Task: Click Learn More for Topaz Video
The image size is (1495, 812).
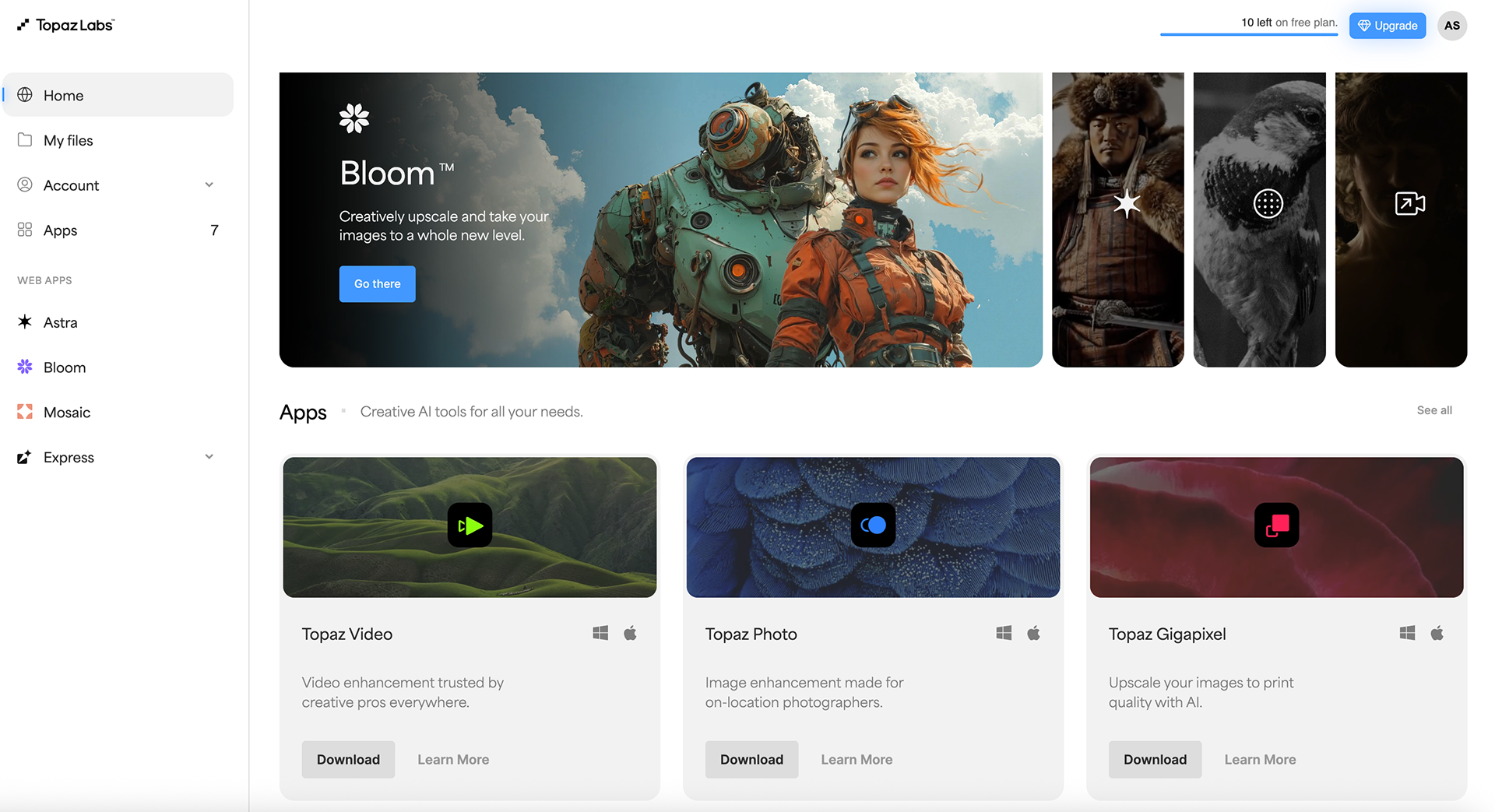Action: click(x=453, y=759)
